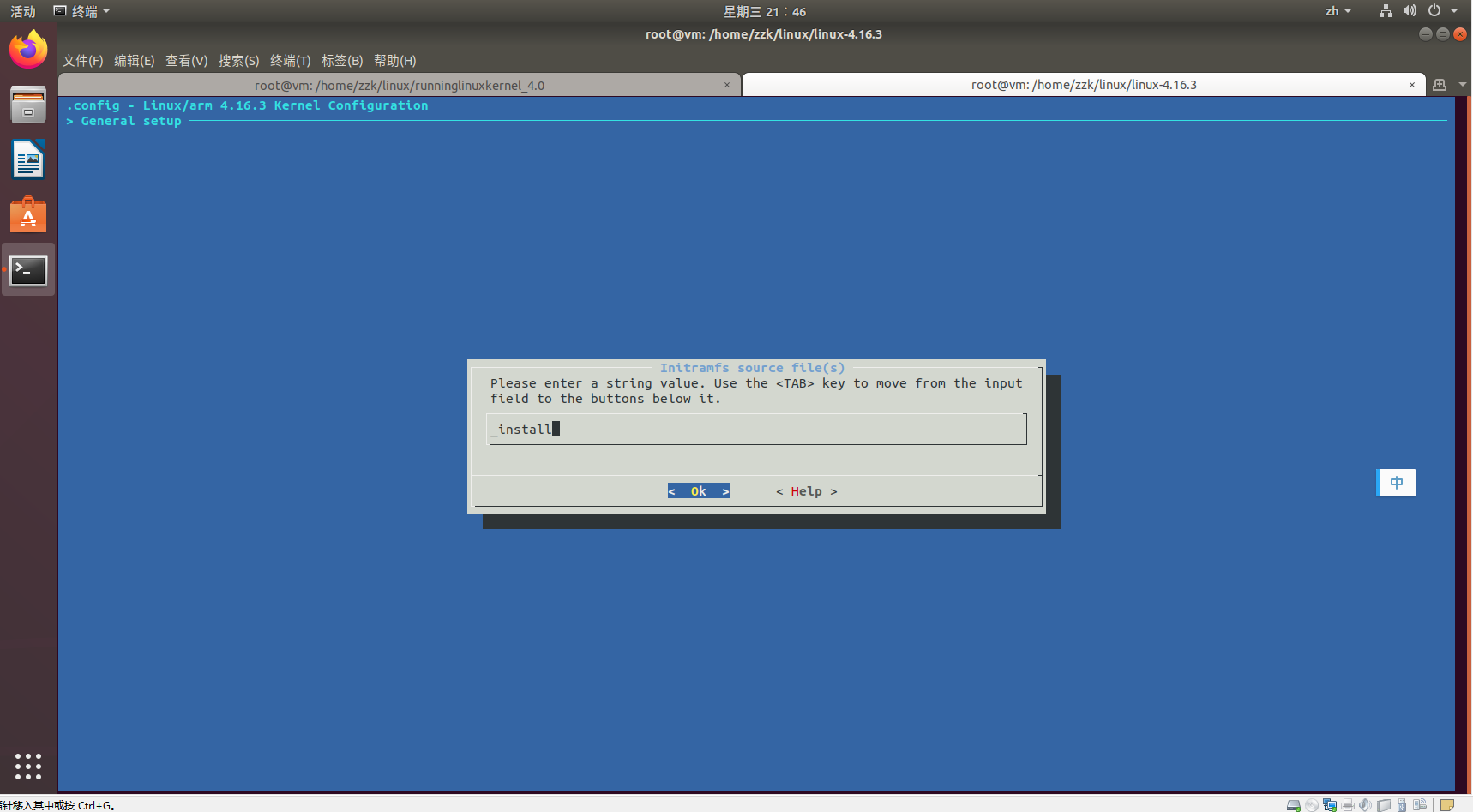1473x812 pixels.
Task: Open Firefox from the dock
Action: tap(28, 49)
